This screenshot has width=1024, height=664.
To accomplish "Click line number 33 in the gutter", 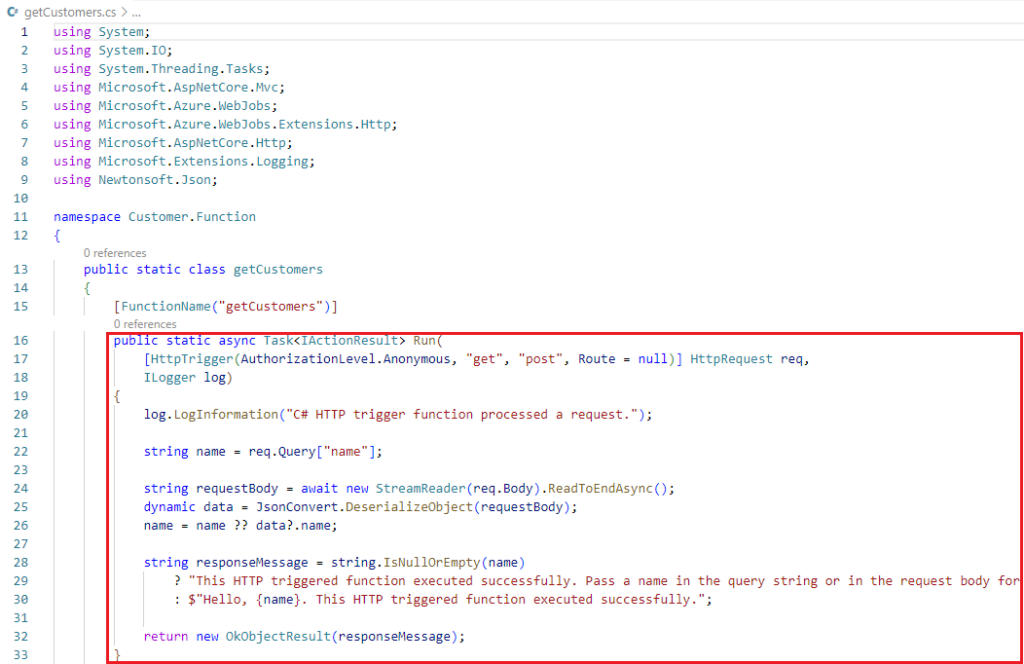I will click(x=22, y=654).
